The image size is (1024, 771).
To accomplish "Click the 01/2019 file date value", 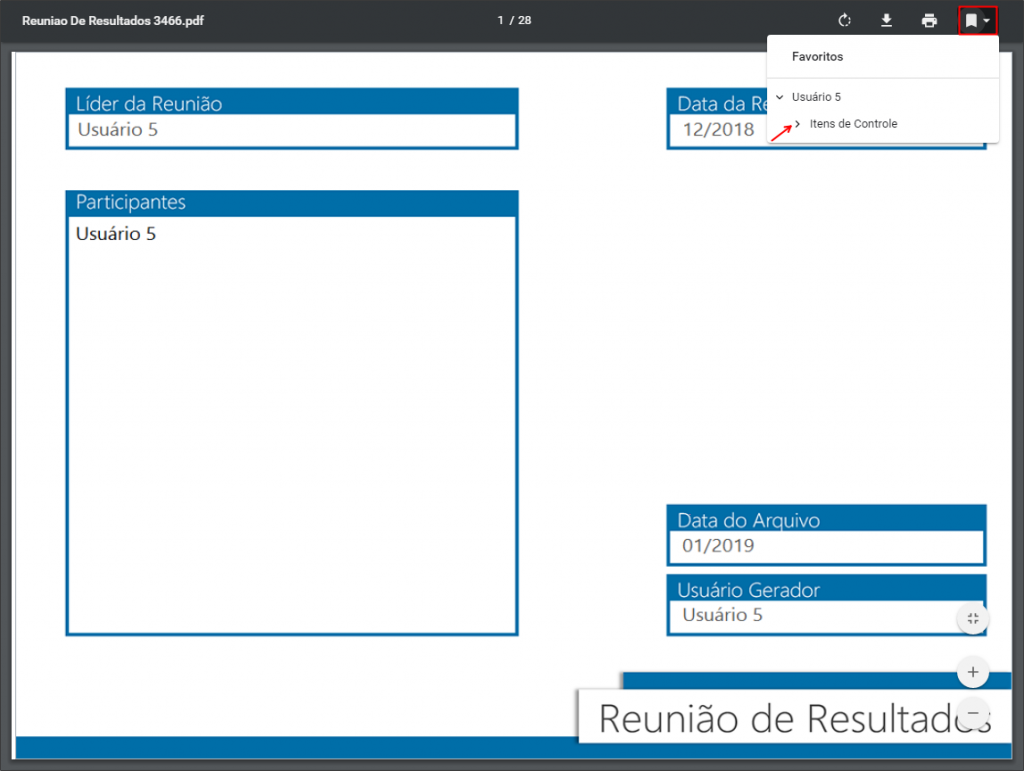I will coord(718,546).
